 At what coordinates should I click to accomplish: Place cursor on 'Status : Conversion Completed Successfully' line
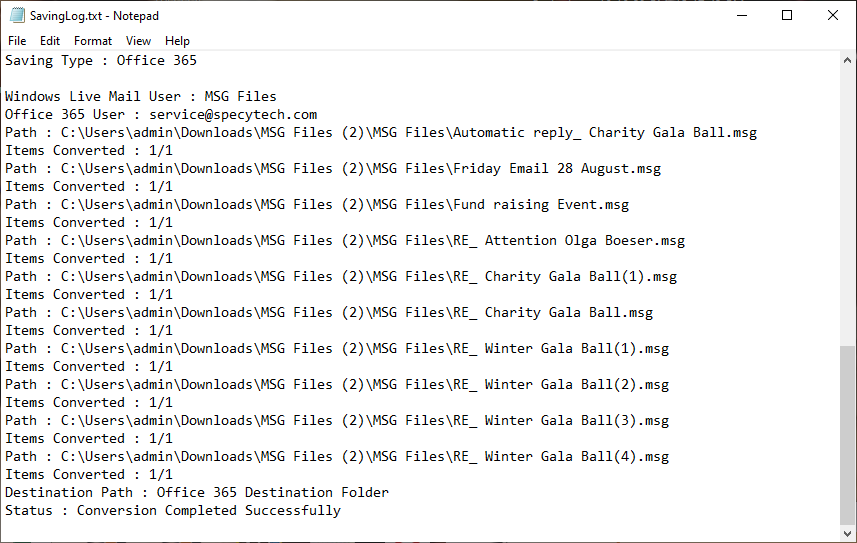point(173,510)
